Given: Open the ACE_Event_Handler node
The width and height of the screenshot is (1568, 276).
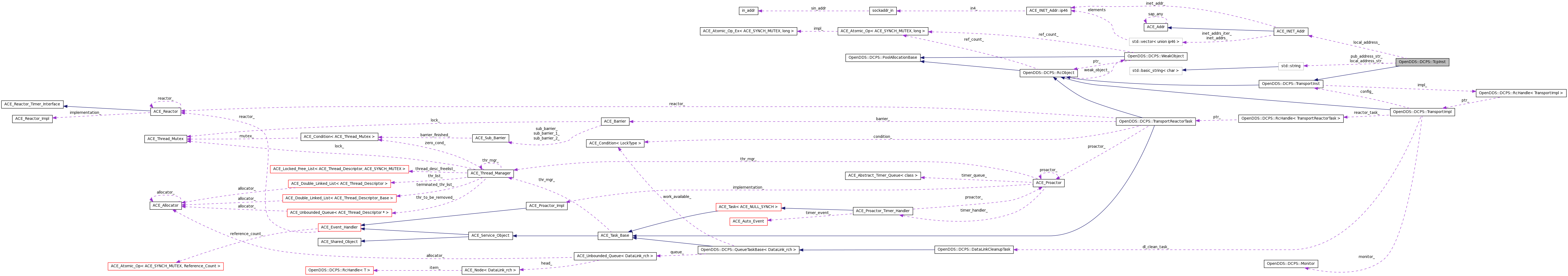Looking at the screenshot, I should (x=339, y=227).
